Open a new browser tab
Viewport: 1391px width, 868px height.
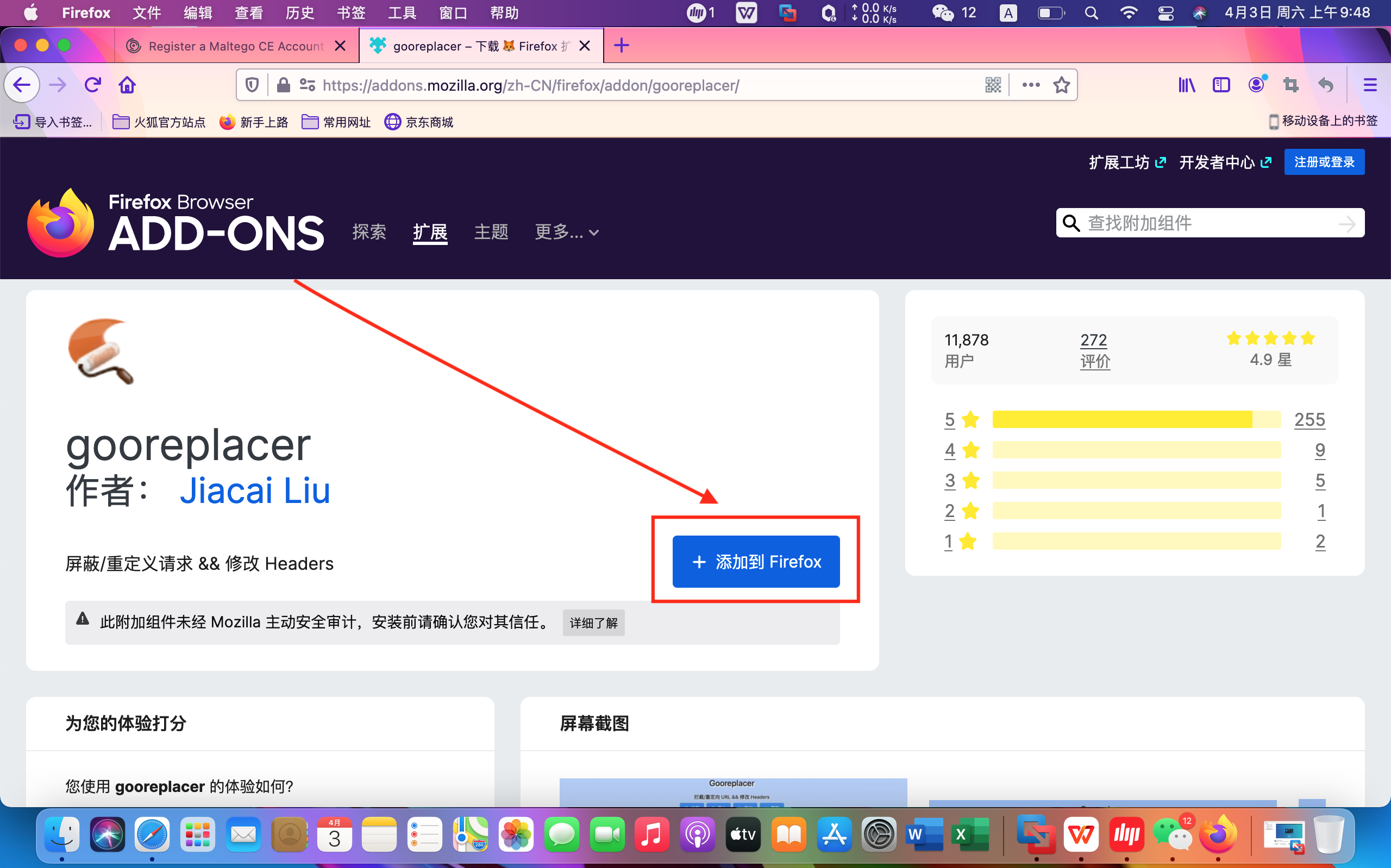coord(621,45)
